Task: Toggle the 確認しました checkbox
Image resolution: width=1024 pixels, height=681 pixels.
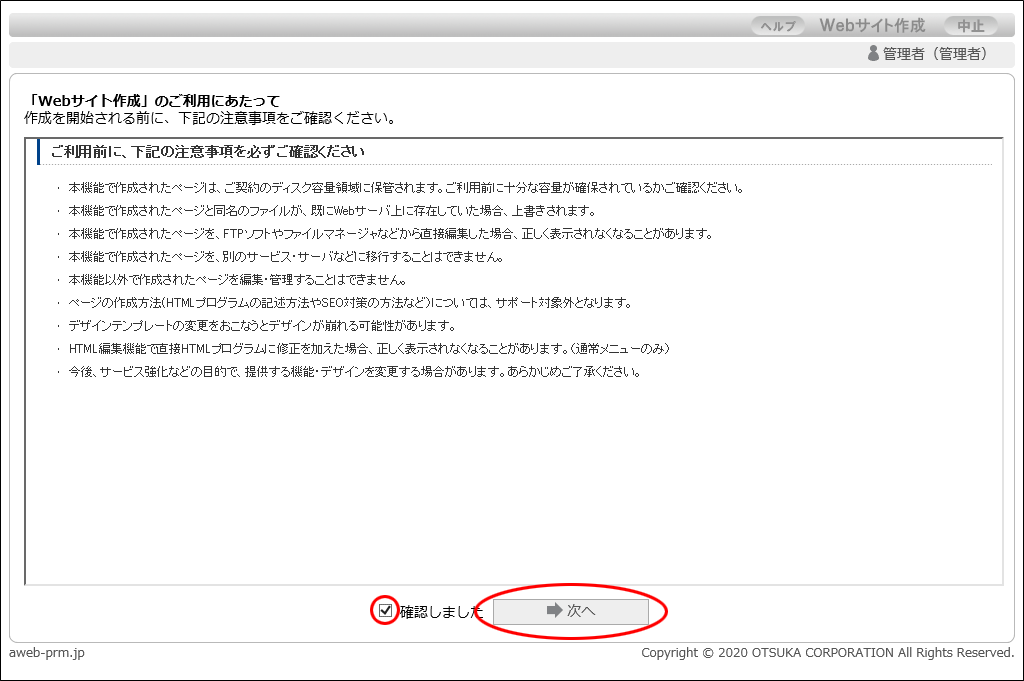Action: (385, 610)
